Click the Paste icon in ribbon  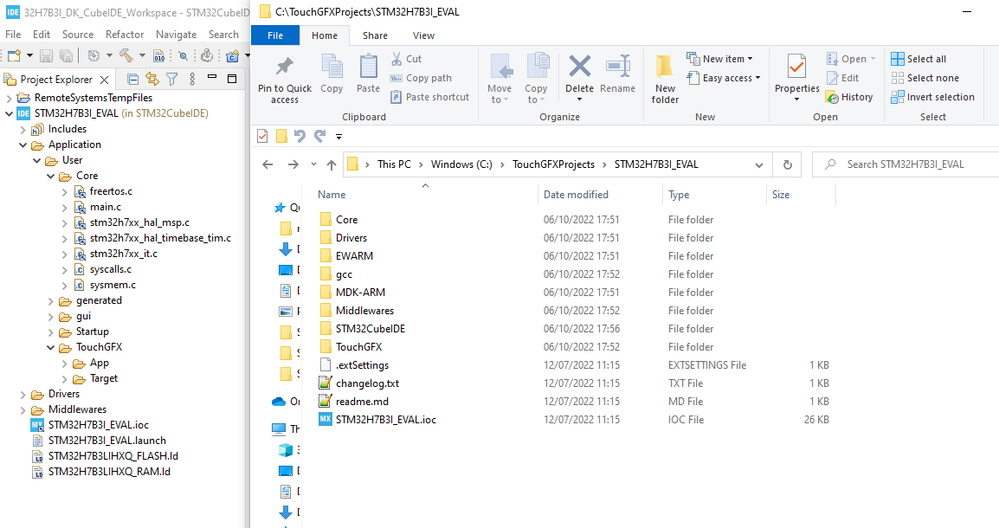tap(368, 66)
